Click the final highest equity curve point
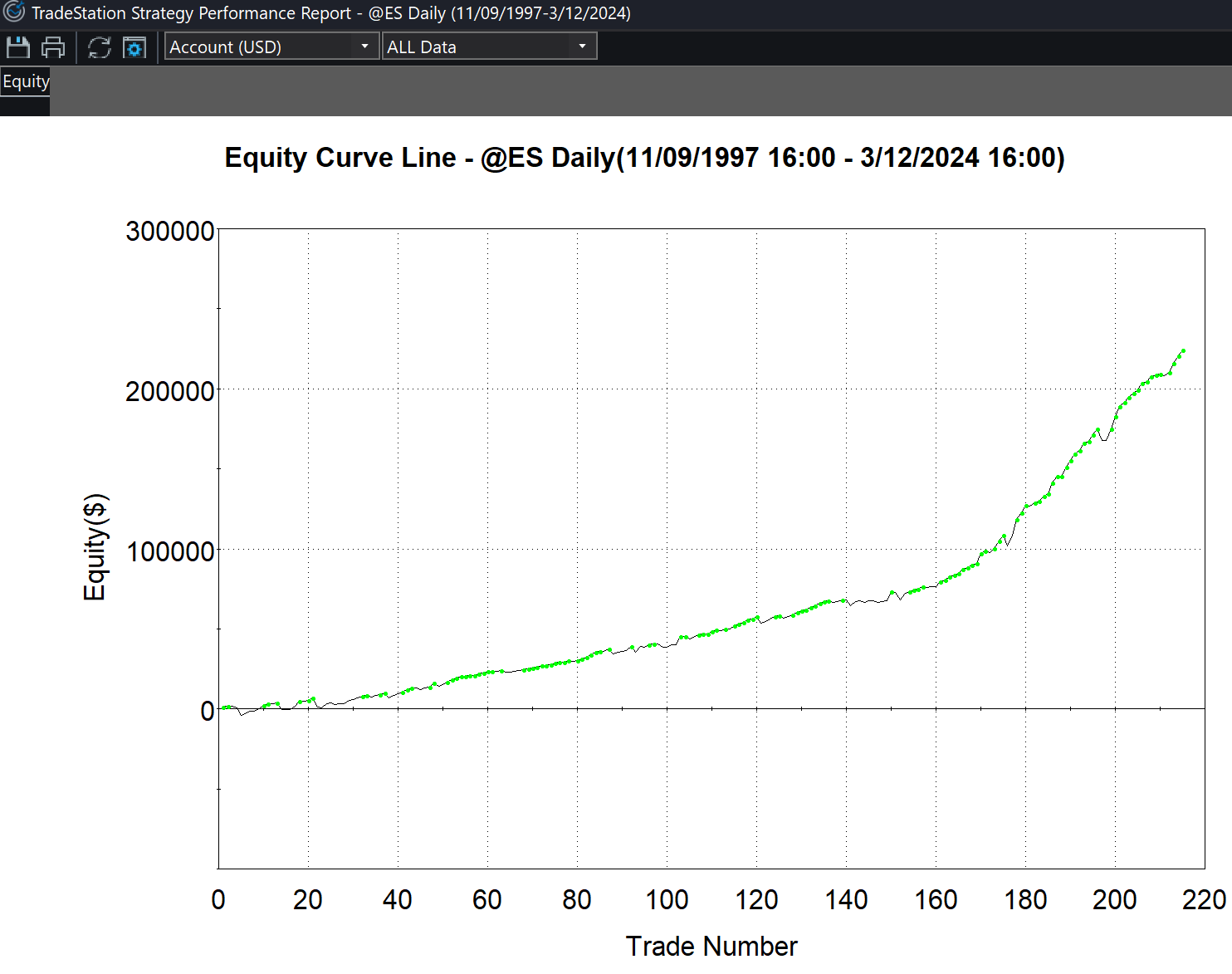 [x=1183, y=351]
